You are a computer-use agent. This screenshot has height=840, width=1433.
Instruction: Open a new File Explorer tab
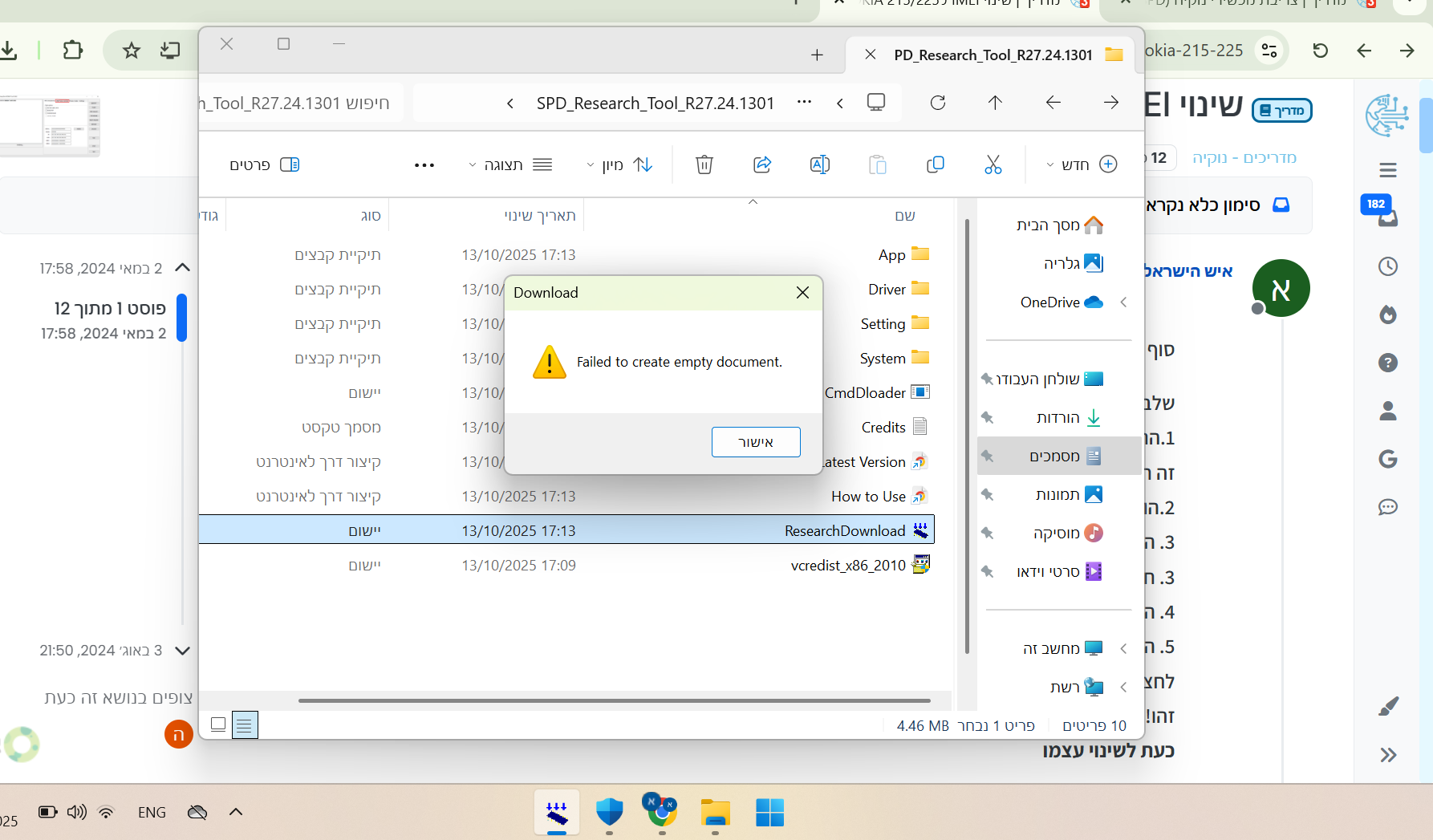click(817, 55)
